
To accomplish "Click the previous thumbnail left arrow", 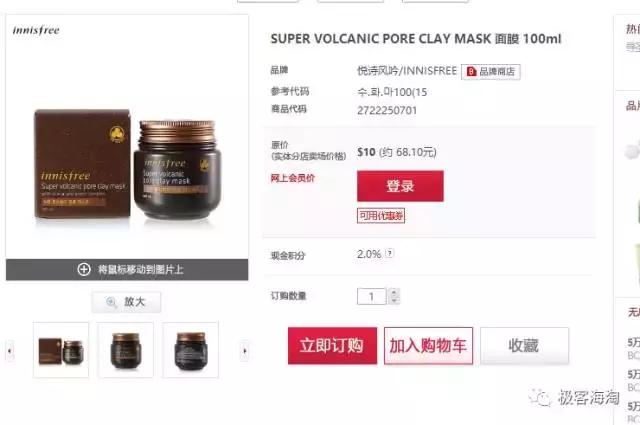I will 9,351.
